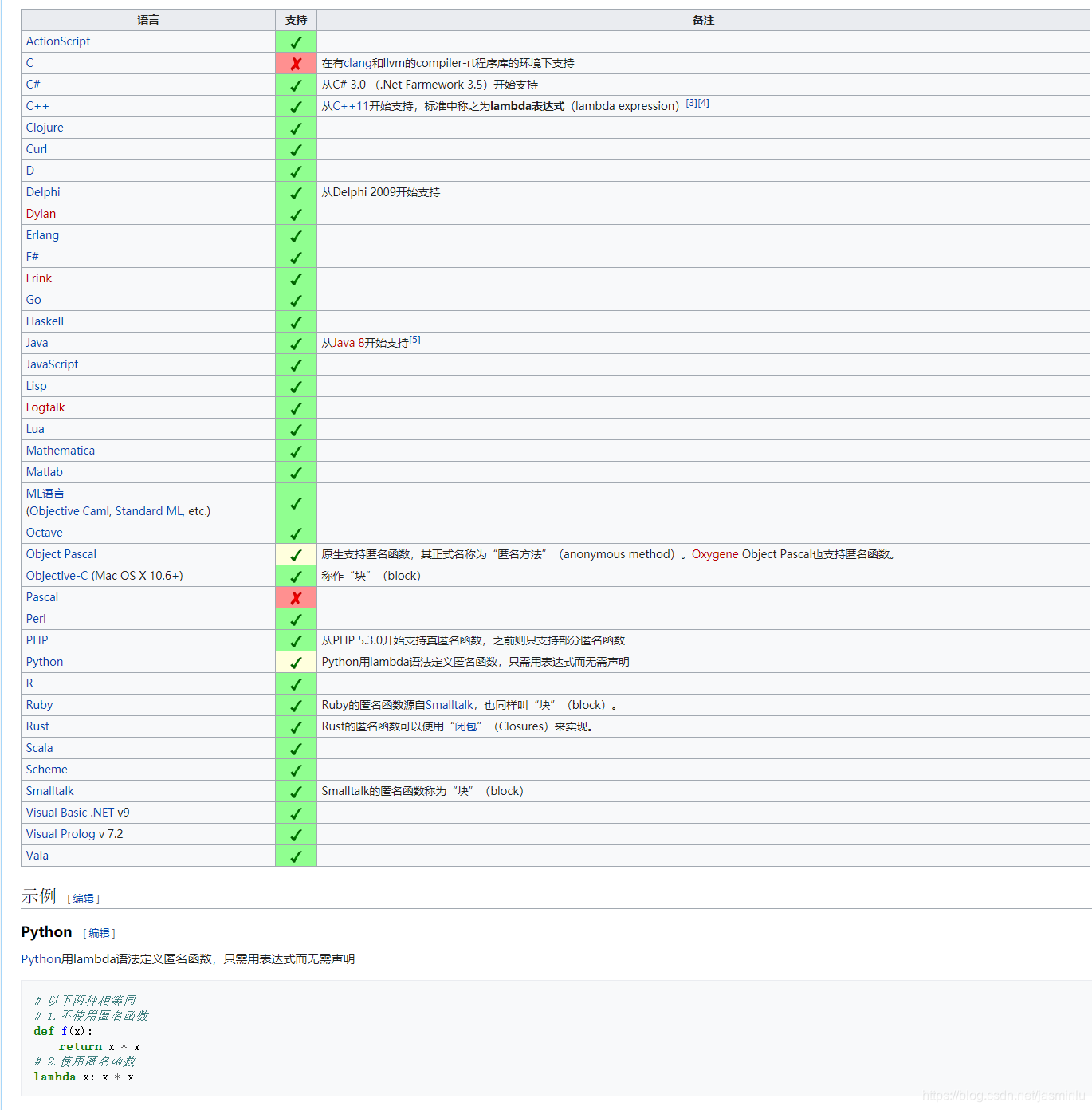
Task: Visit the JavaScript link
Action: point(52,364)
